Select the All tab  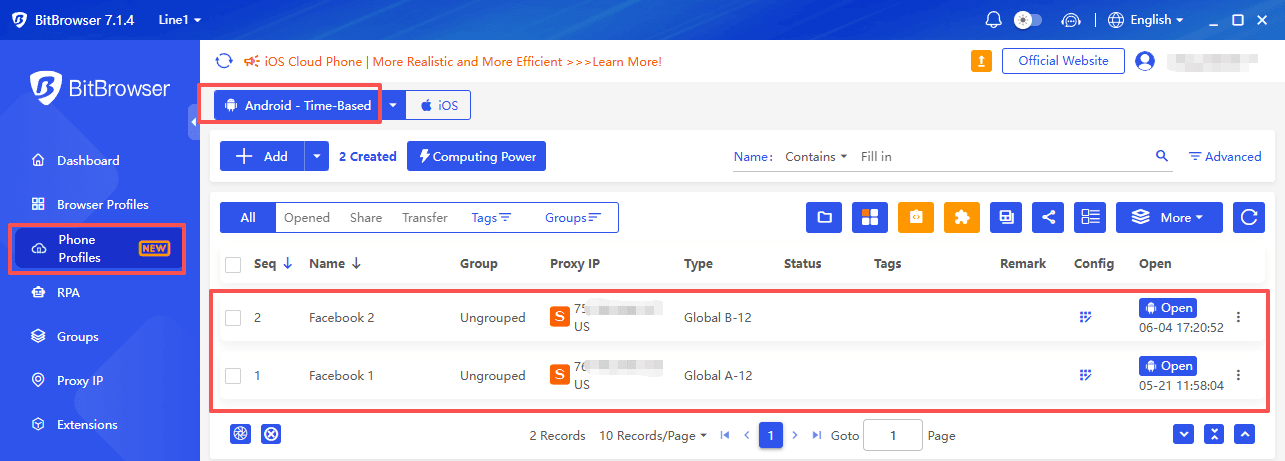point(248,217)
